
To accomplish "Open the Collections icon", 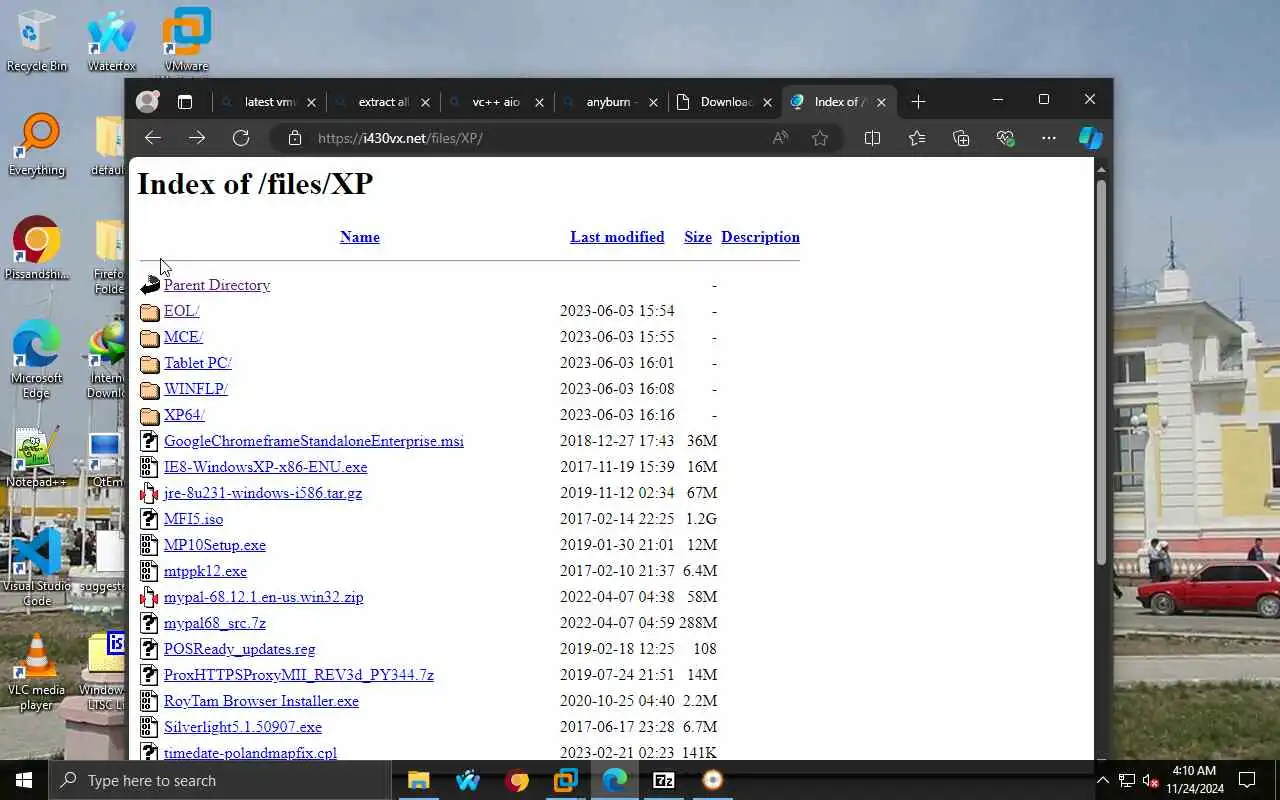I will tap(961, 138).
